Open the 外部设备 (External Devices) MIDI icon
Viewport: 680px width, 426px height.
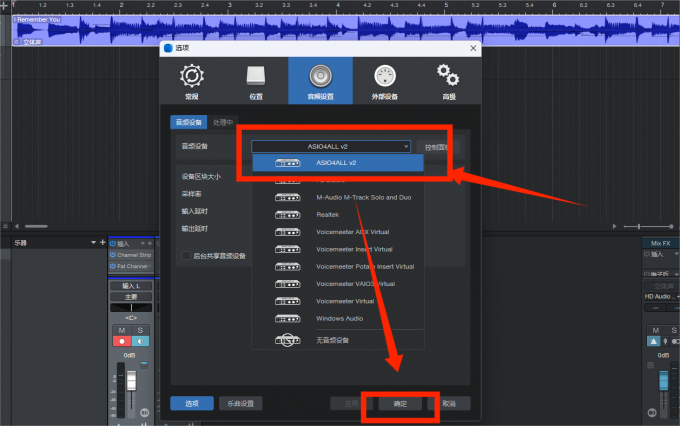click(x=384, y=80)
